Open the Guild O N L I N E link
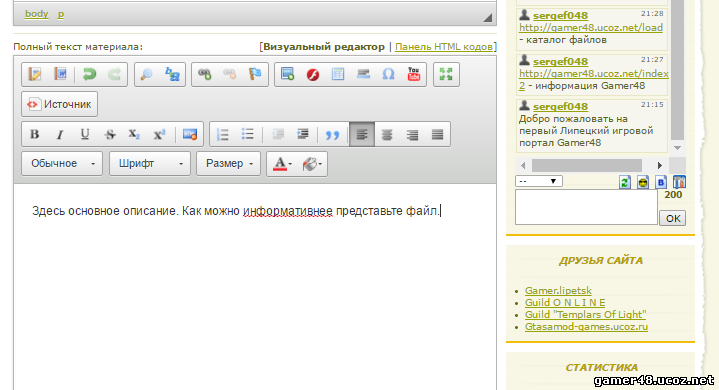Viewport: 719px width, 390px height. click(x=565, y=302)
